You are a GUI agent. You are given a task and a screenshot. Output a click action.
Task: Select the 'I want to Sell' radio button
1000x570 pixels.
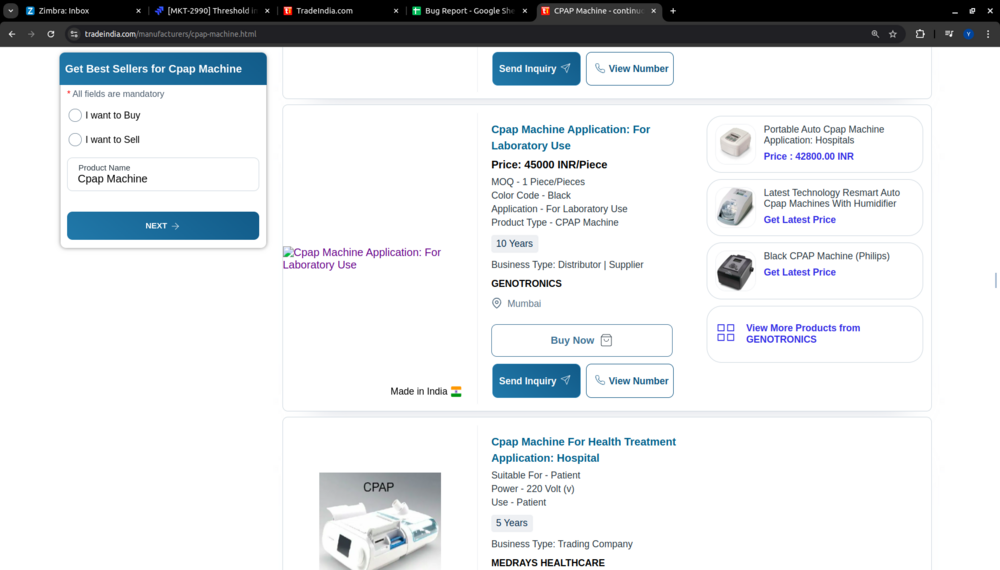pyautogui.click(x=75, y=140)
